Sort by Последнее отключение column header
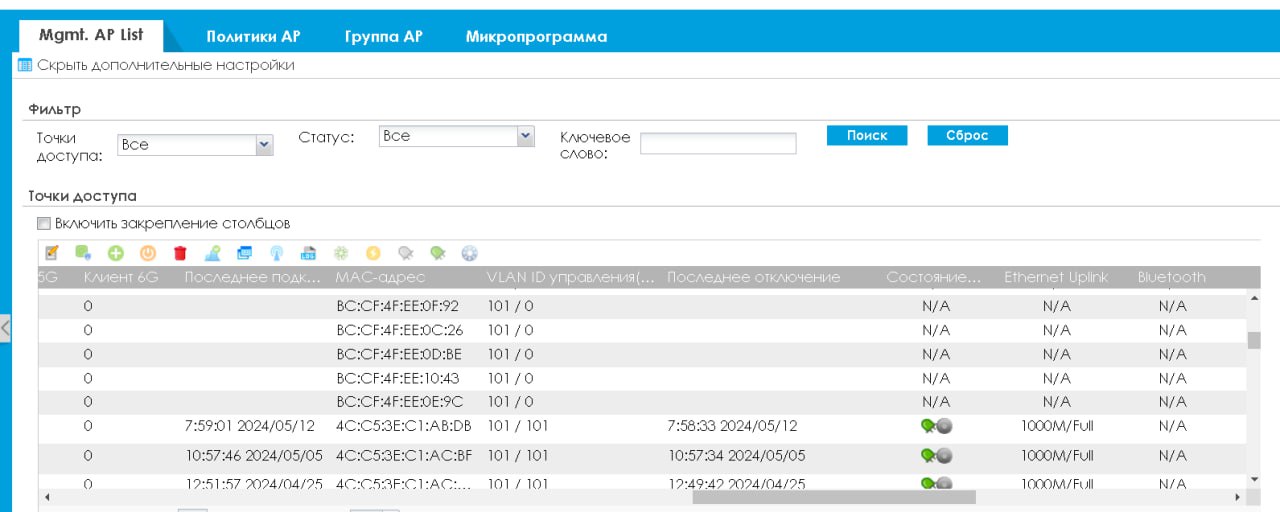Viewport: 1280px width, 512px height. pos(754,277)
